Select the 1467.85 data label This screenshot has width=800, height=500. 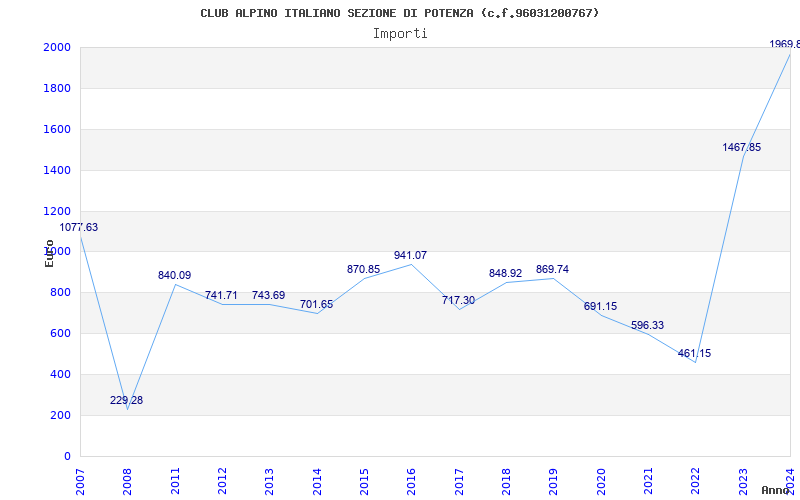coord(742,147)
